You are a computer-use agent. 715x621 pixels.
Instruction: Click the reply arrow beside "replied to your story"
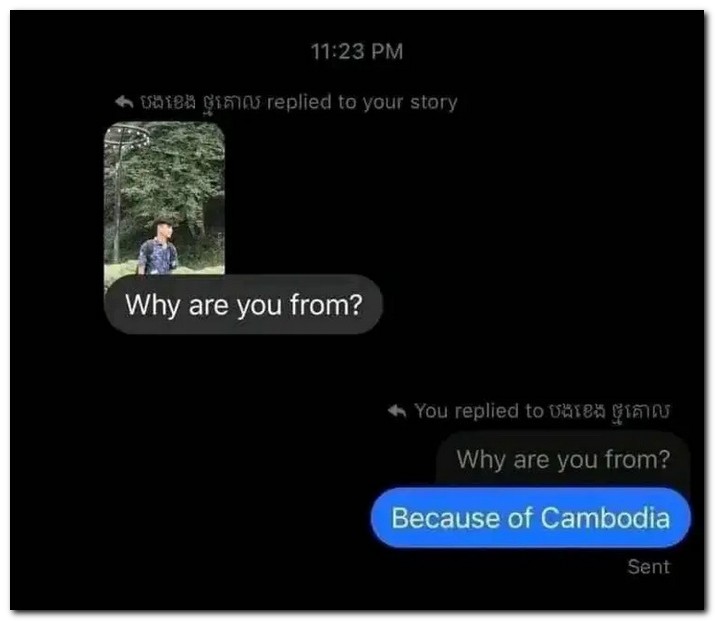pos(124,102)
